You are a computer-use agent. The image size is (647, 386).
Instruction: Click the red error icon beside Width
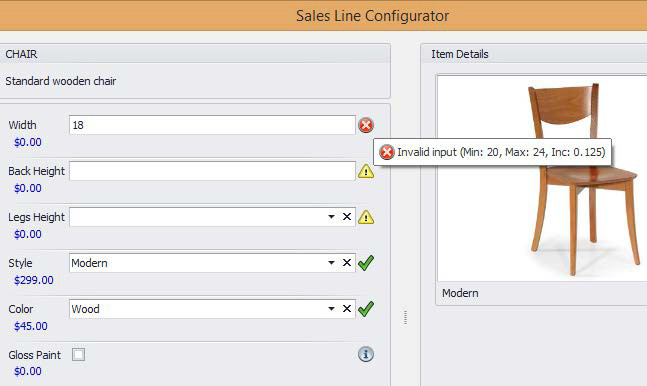[x=366, y=125]
